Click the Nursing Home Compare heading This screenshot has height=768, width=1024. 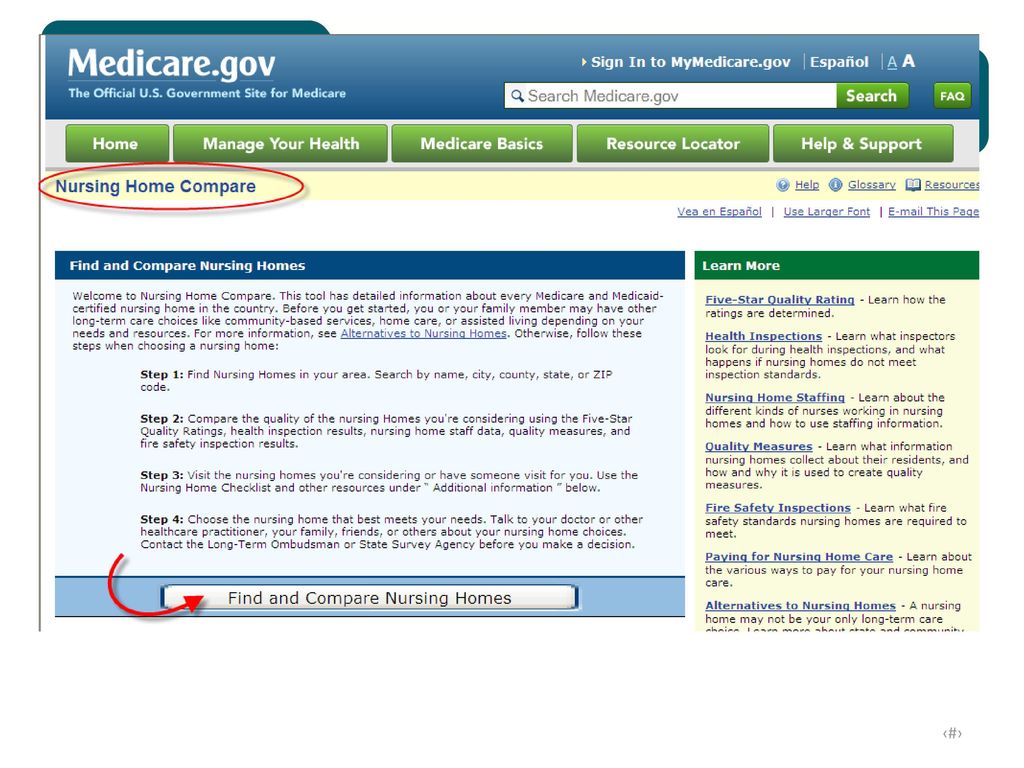(x=155, y=187)
